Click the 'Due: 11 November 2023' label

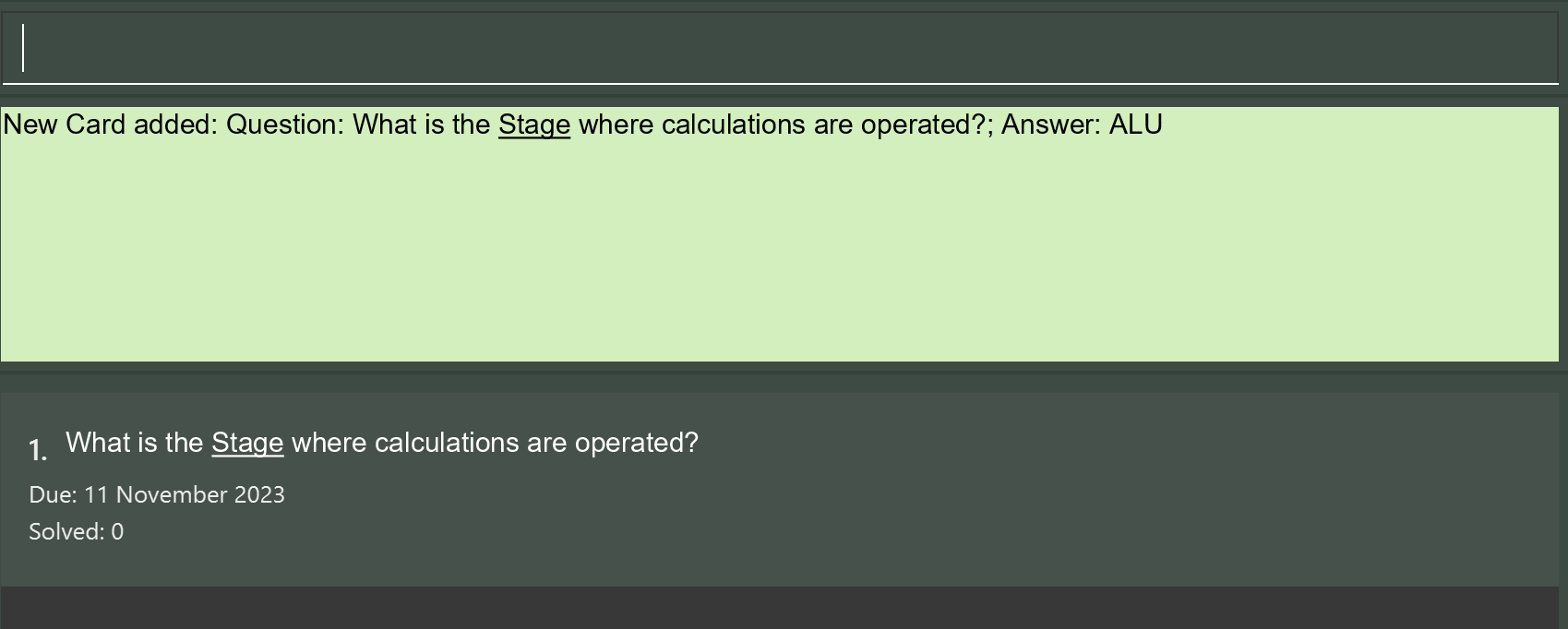pos(157,495)
